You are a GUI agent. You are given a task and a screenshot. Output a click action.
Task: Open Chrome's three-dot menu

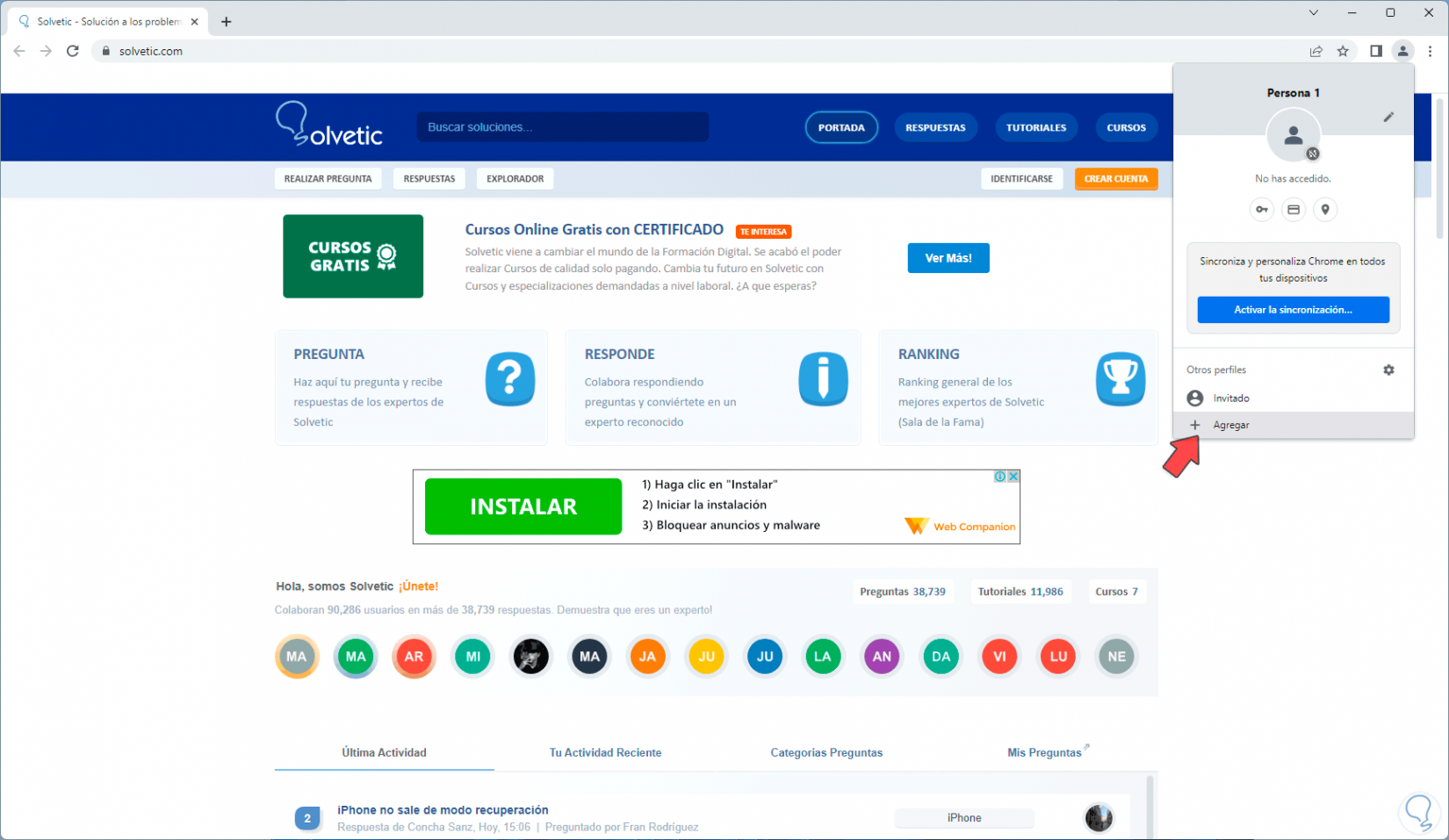(x=1430, y=51)
